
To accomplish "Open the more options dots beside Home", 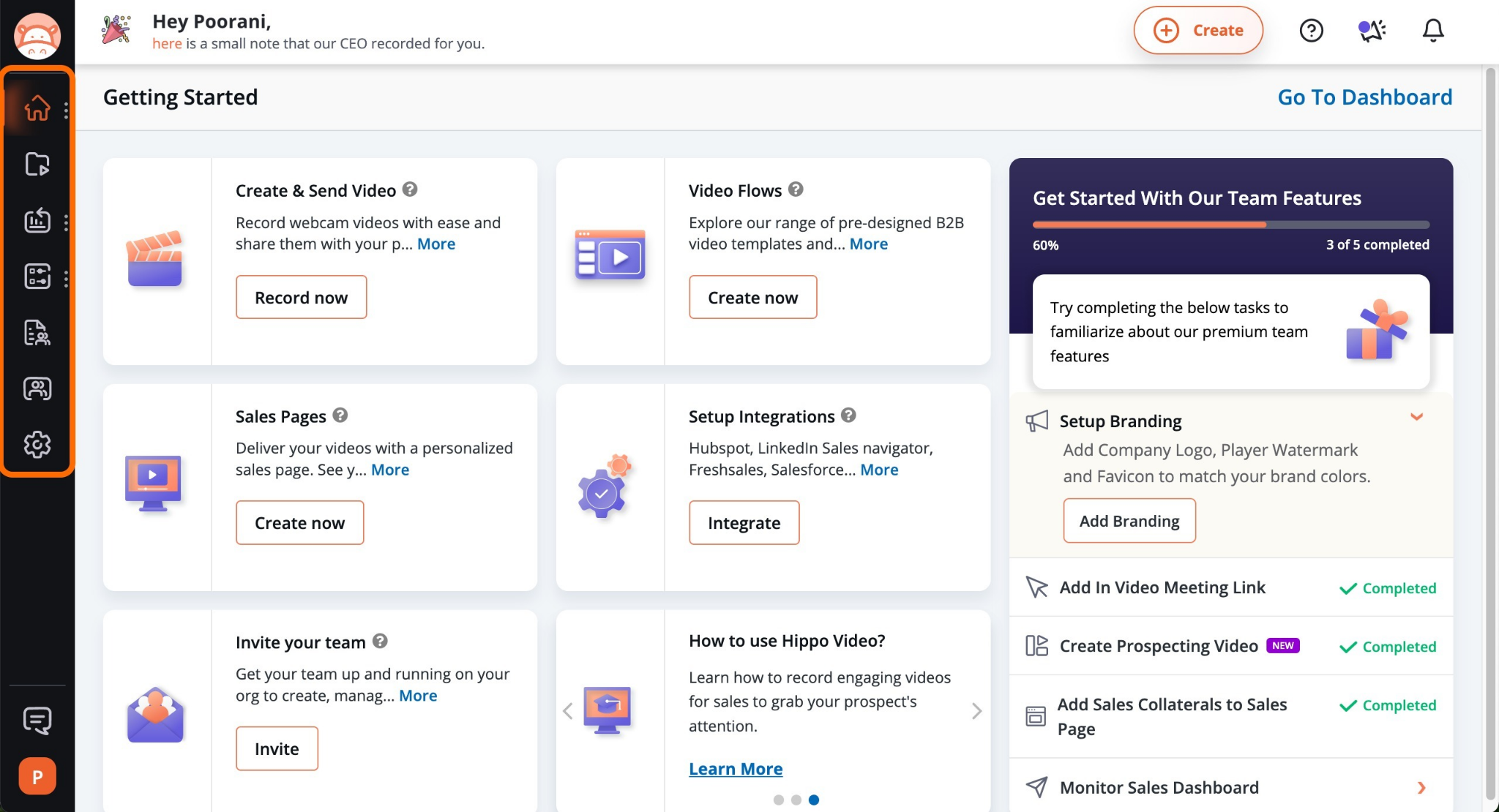I will click(66, 110).
